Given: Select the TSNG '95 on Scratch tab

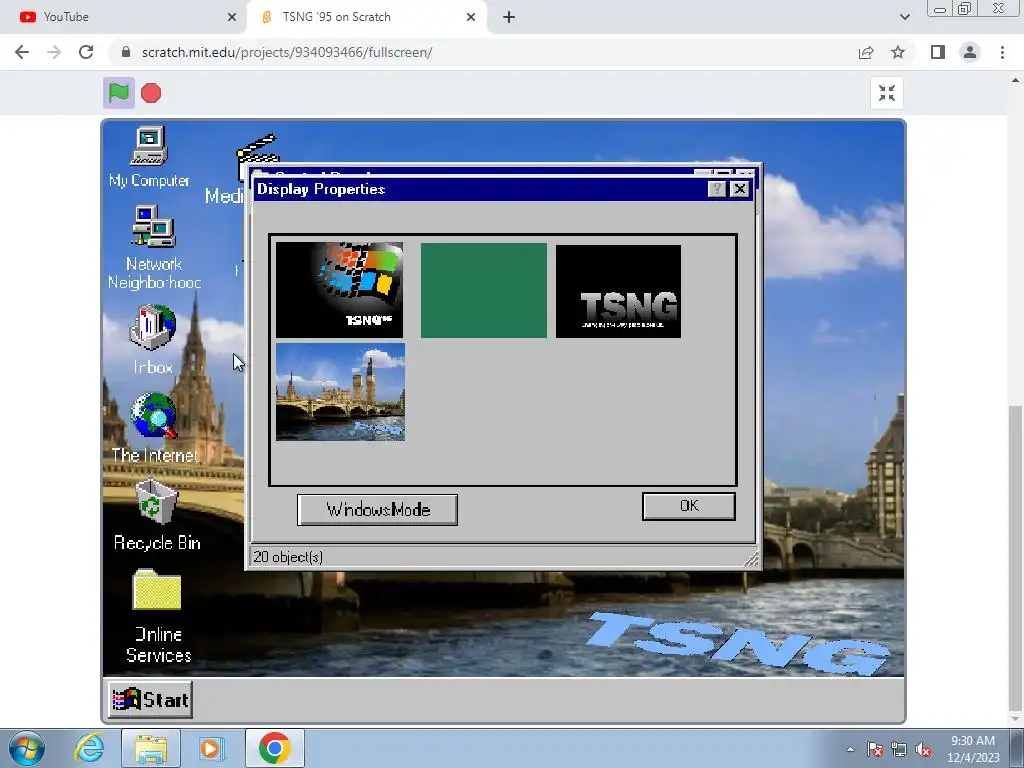Looking at the screenshot, I should point(366,17).
